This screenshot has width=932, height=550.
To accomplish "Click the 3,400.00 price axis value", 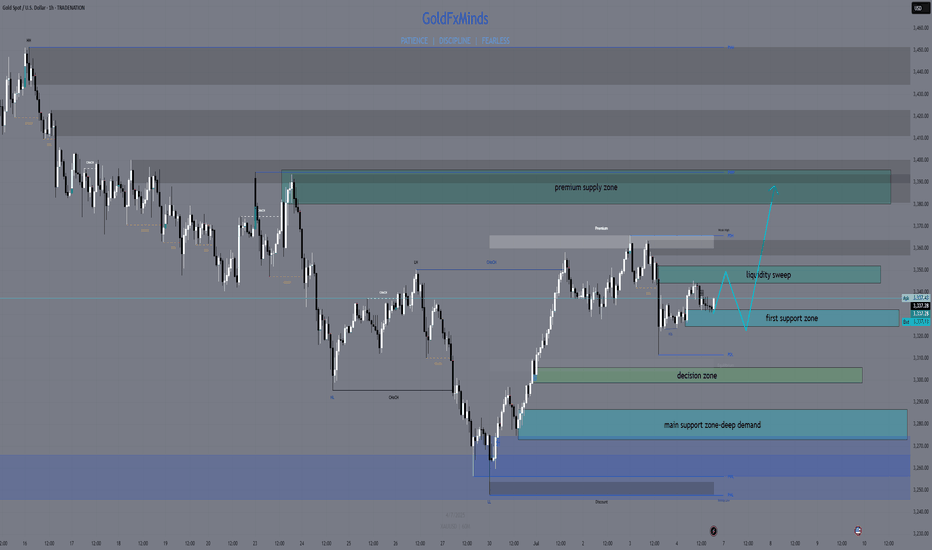I will coord(921,160).
